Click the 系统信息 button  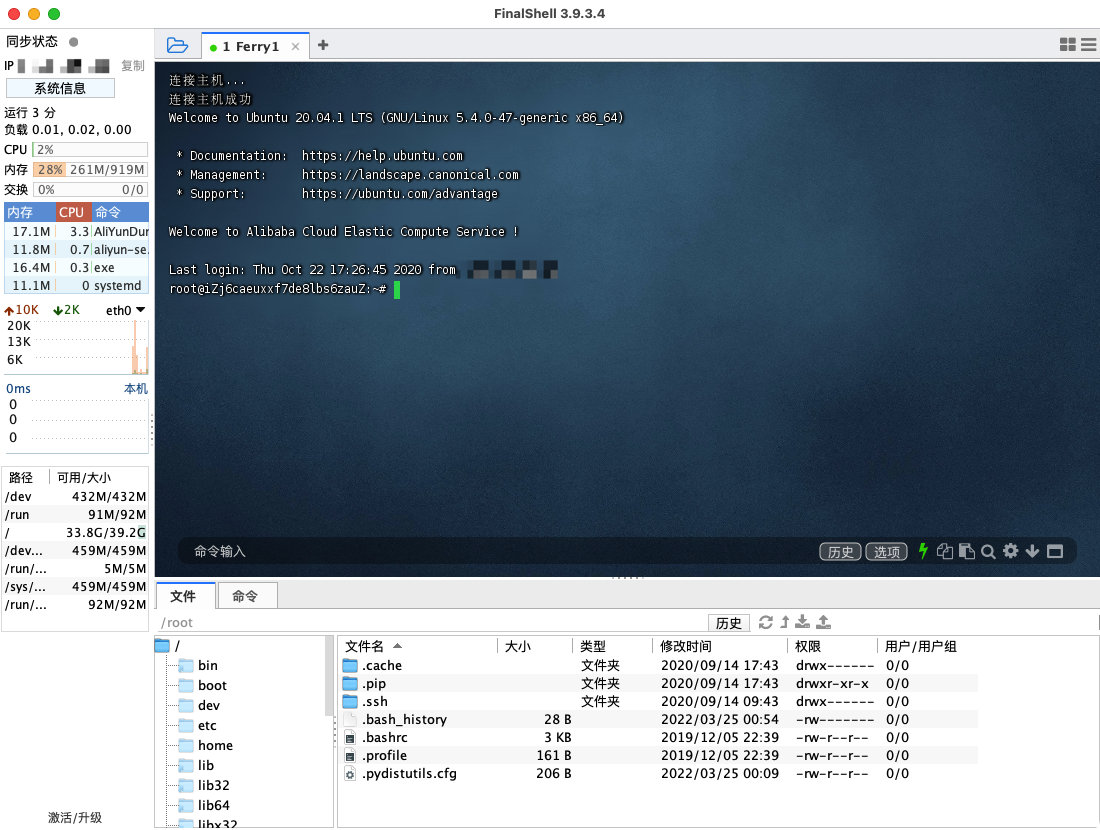pyautogui.click(x=60, y=88)
